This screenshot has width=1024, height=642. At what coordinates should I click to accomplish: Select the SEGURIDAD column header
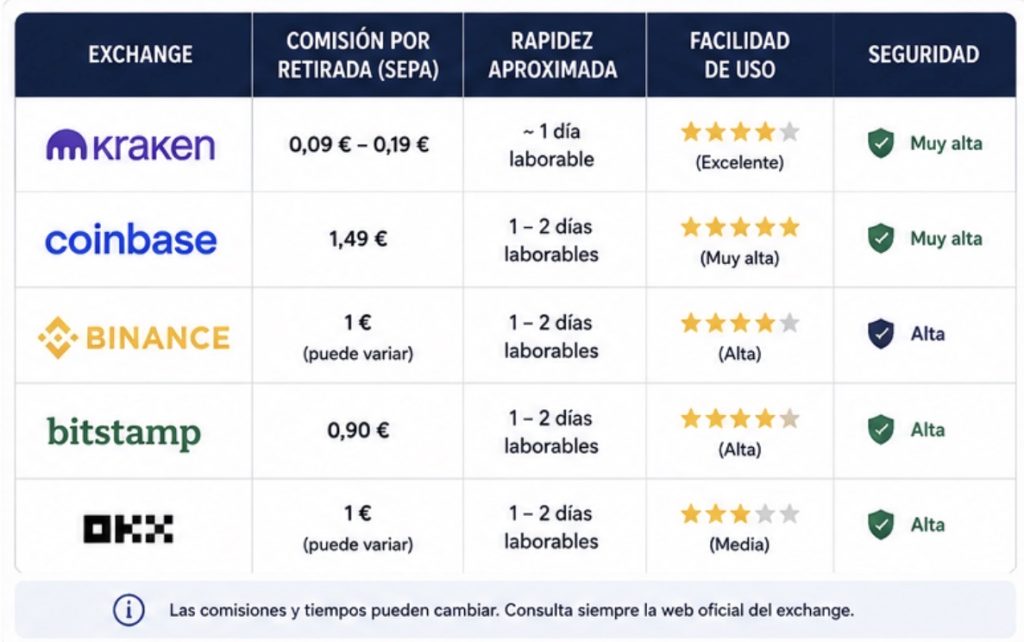(x=923, y=54)
